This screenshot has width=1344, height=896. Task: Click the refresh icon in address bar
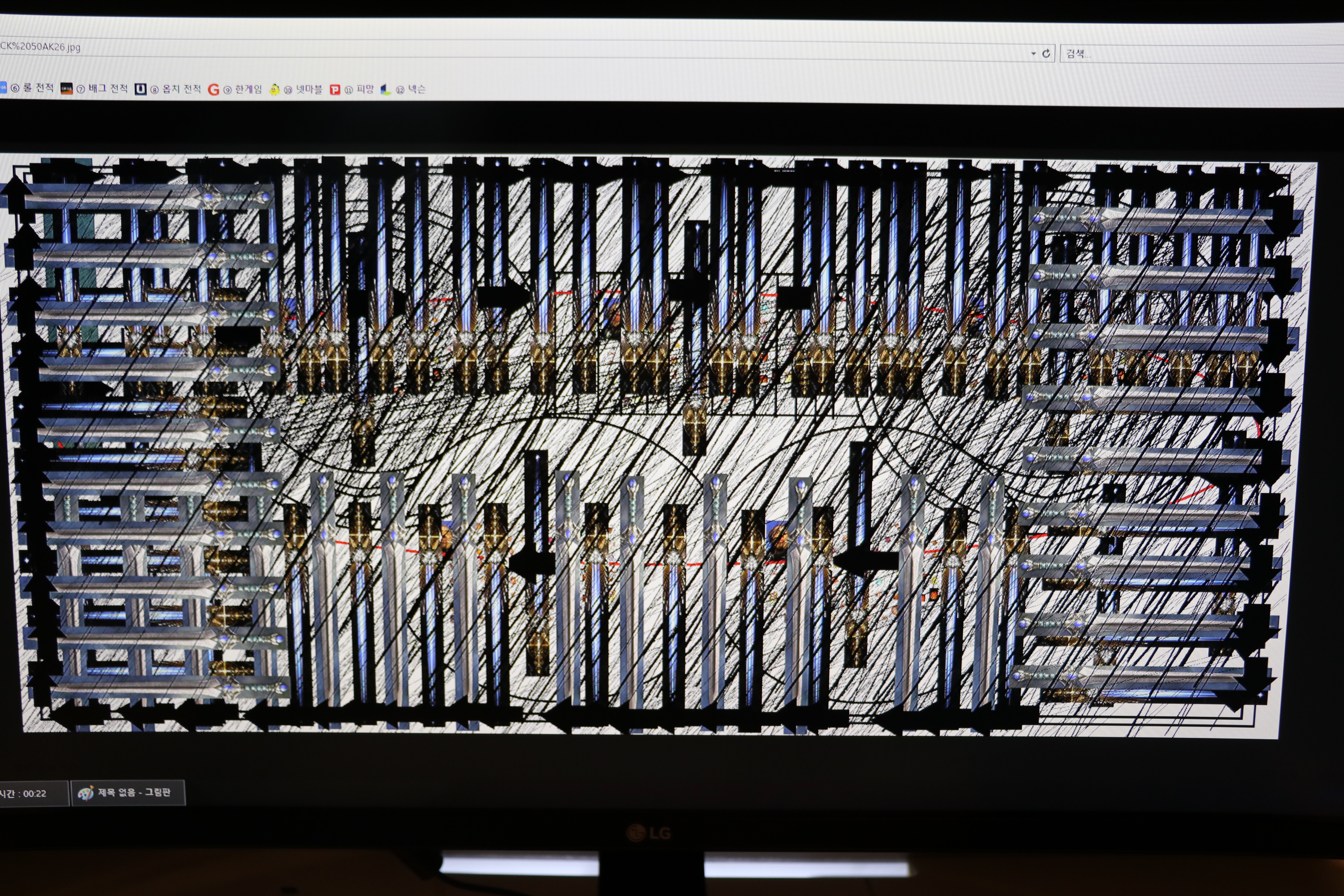pos(1046,53)
